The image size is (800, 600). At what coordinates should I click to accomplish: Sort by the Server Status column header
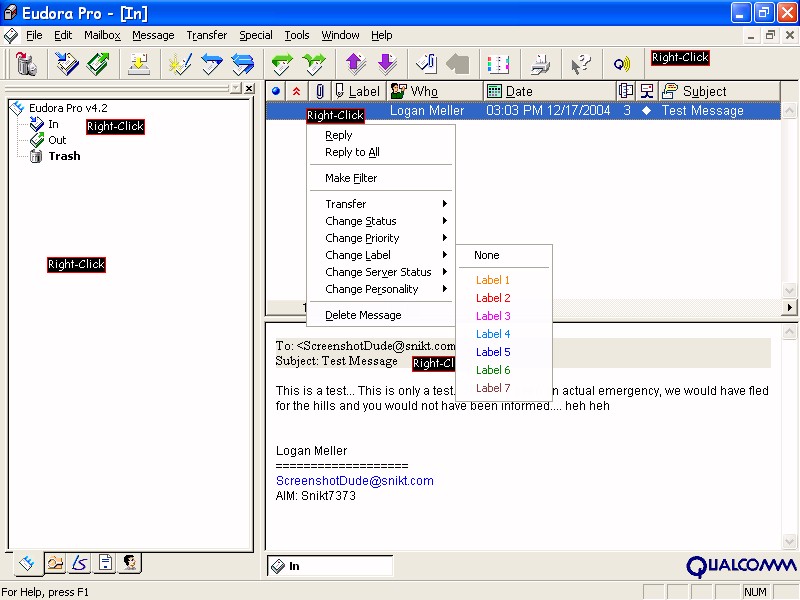click(x=647, y=91)
